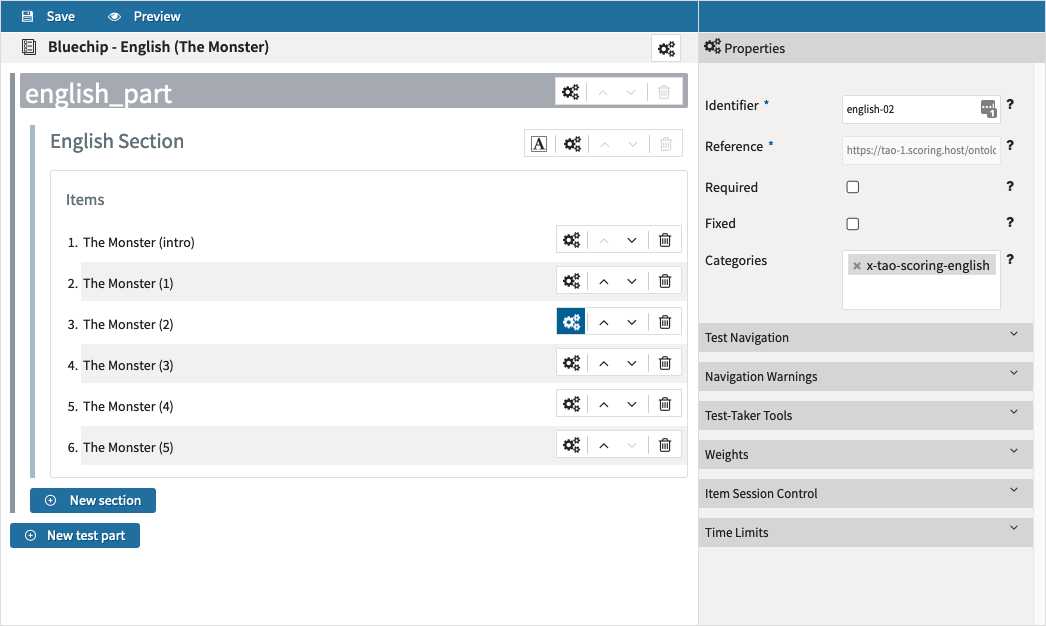The width and height of the screenshot is (1046, 626).
Task: Expand the Test-Taker Tools panel
Action: click(x=866, y=415)
